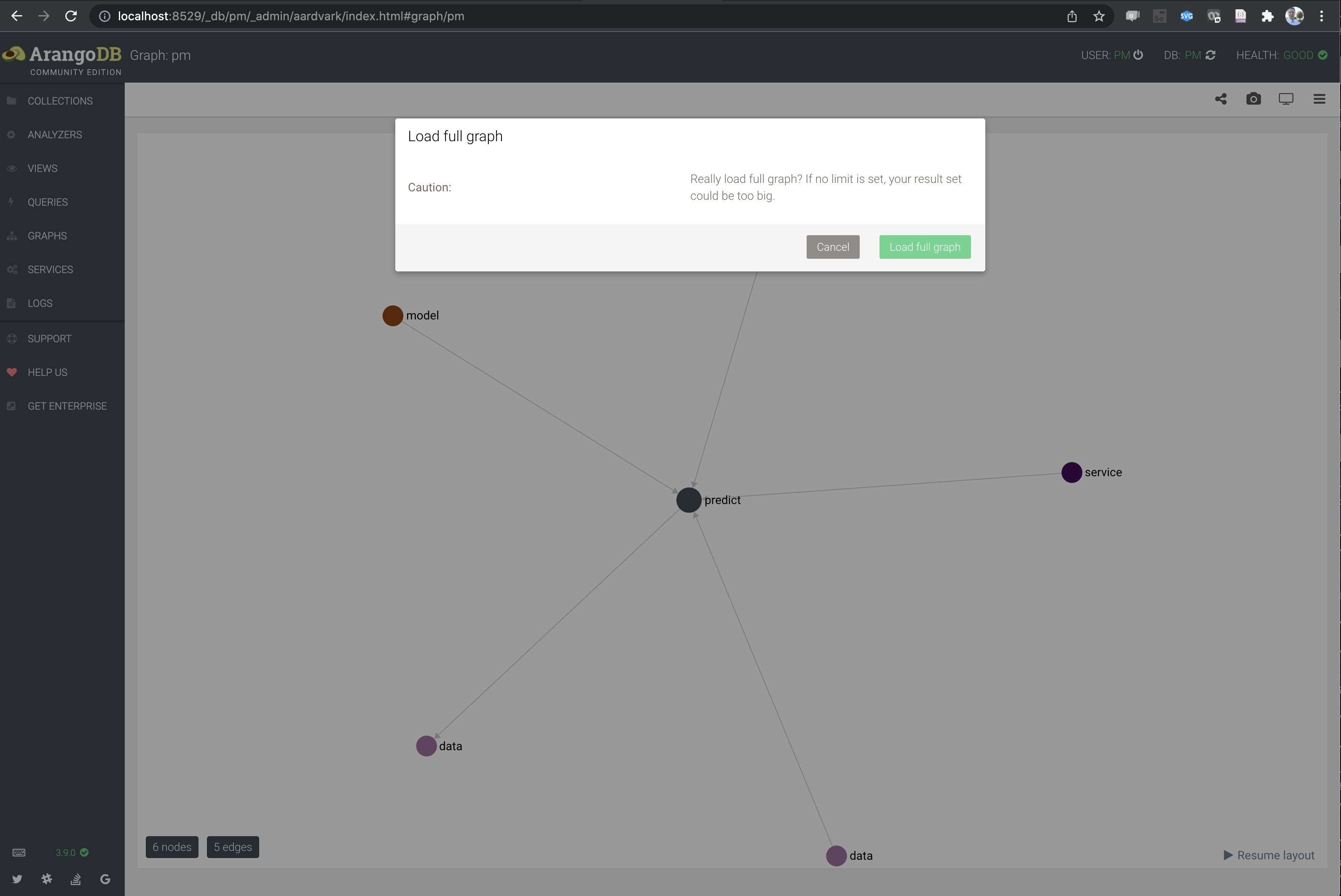
Task: Click the browser forward arrow
Action: pyautogui.click(x=43, y=16)
